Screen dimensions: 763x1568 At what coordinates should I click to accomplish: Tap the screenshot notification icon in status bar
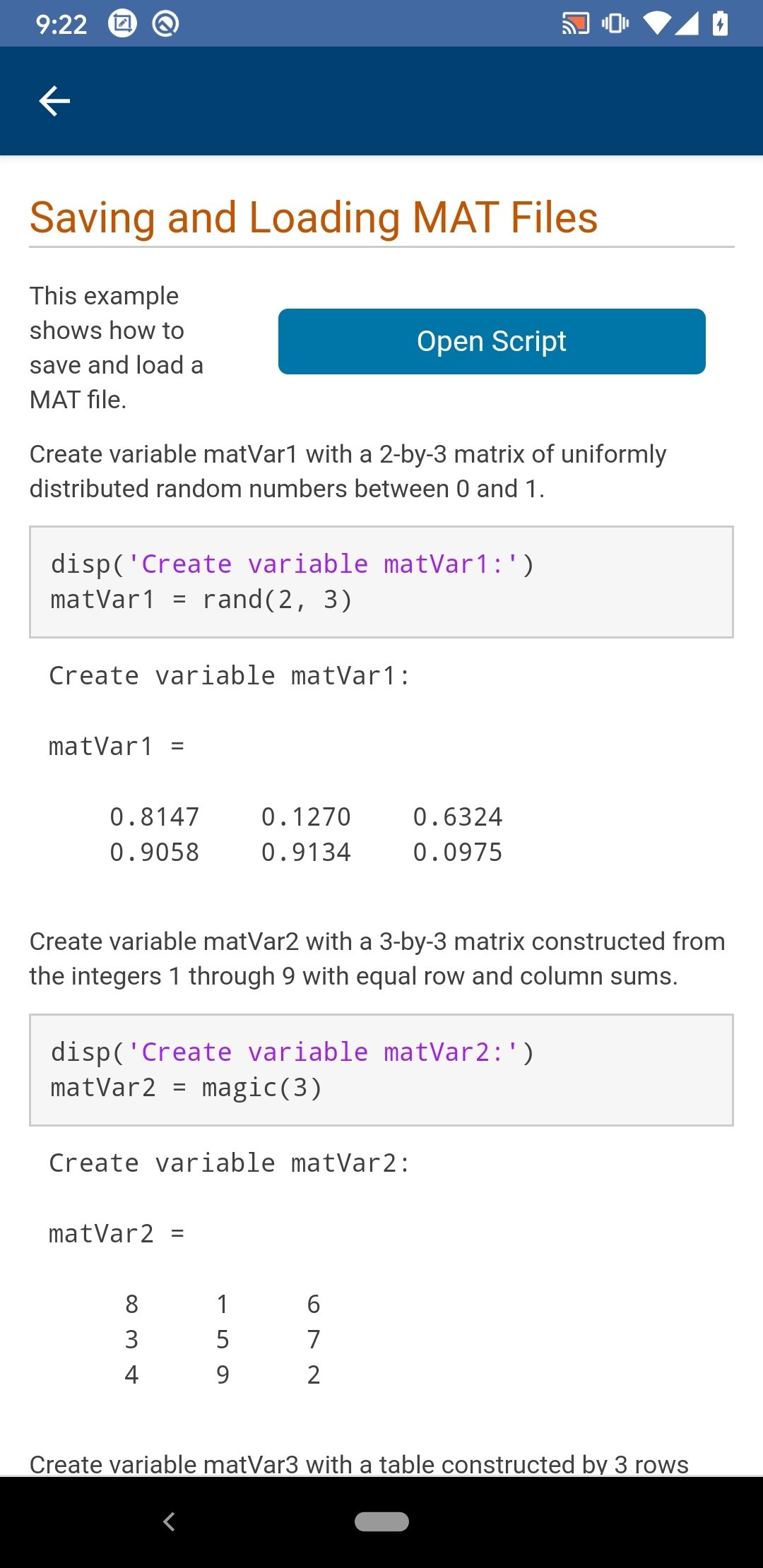pos(122,24)
